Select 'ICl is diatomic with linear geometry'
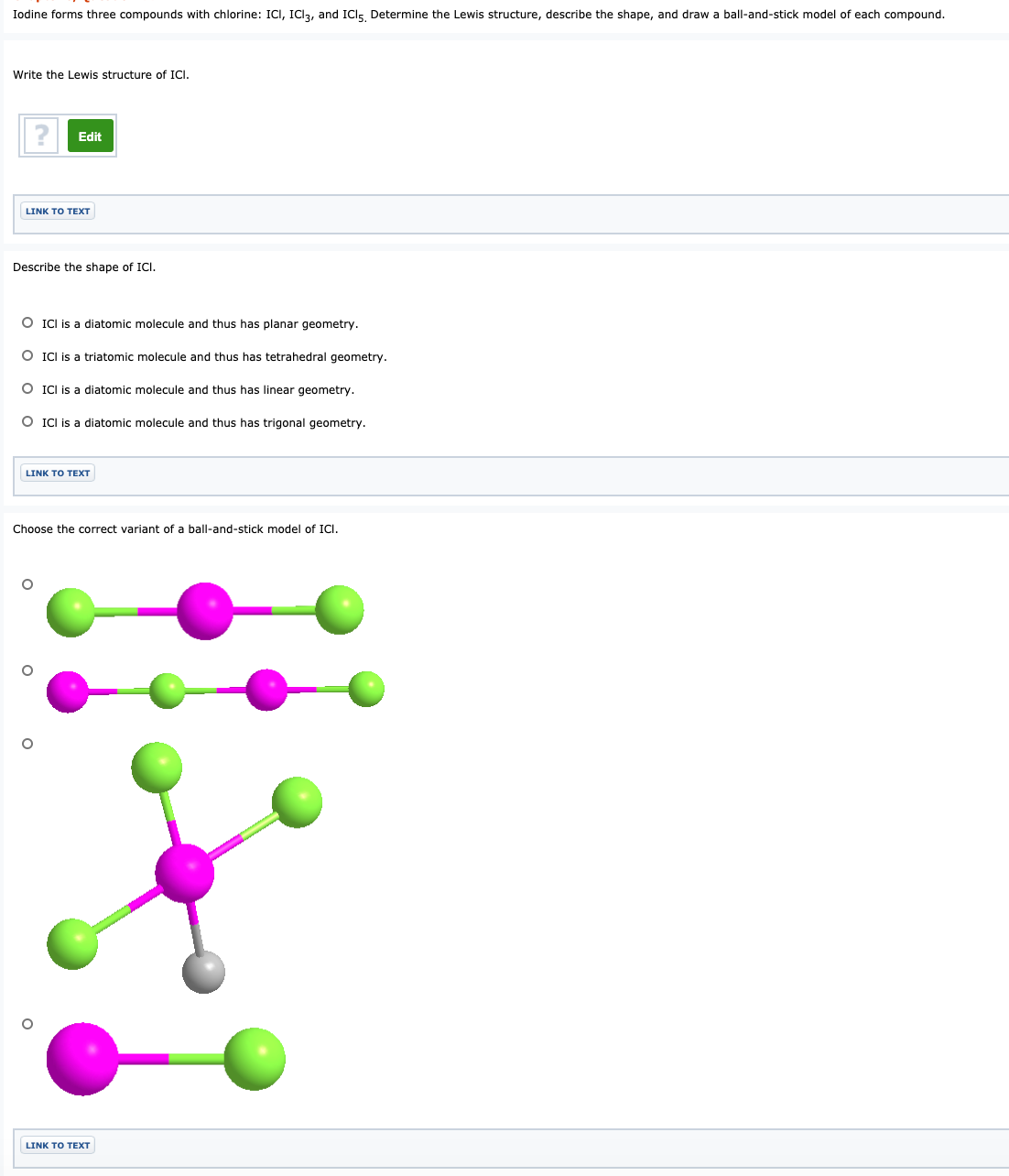The image size is (1009, 1176). point(27,388)
